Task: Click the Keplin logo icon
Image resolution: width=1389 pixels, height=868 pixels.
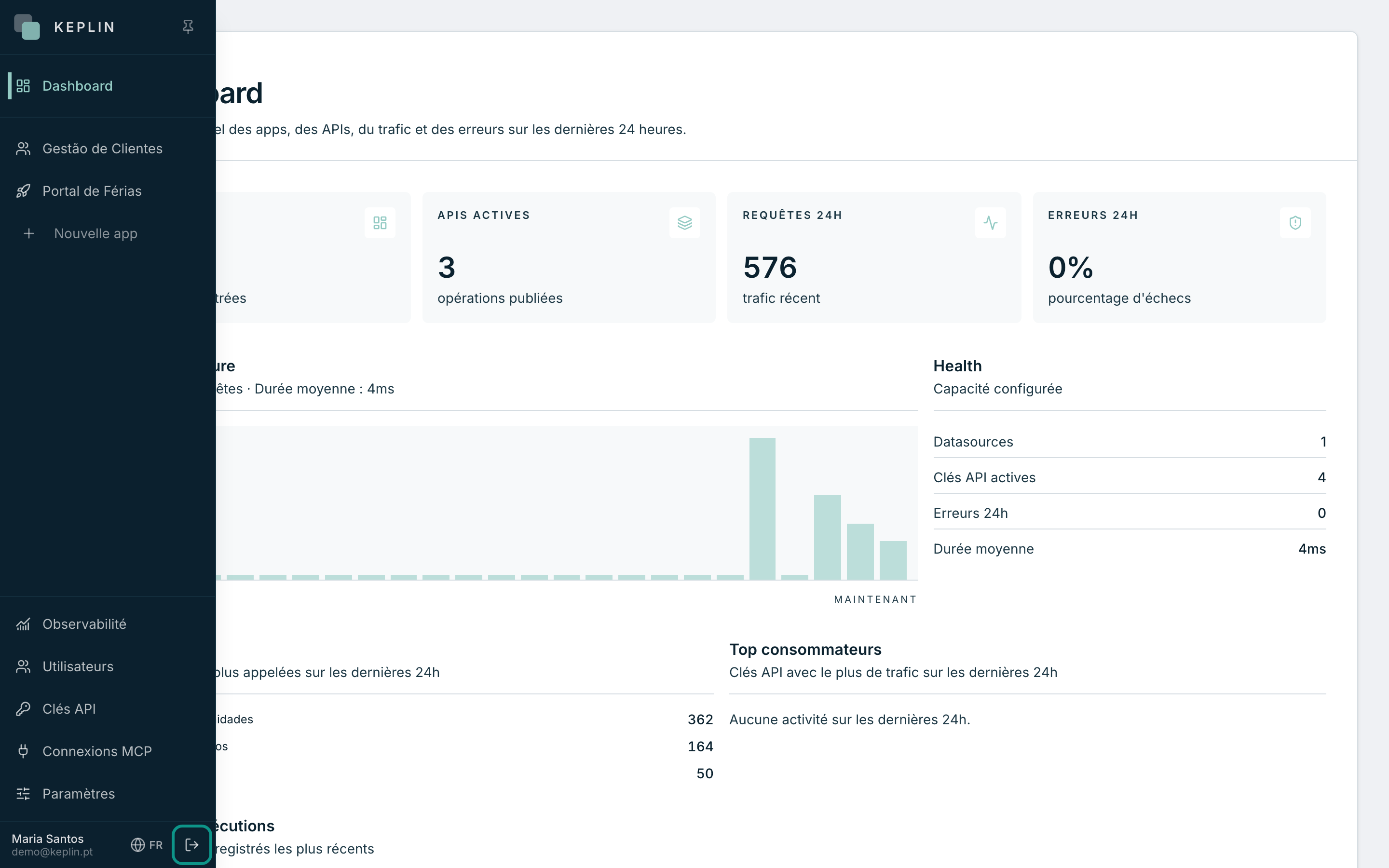Action: tap(27, 27)
